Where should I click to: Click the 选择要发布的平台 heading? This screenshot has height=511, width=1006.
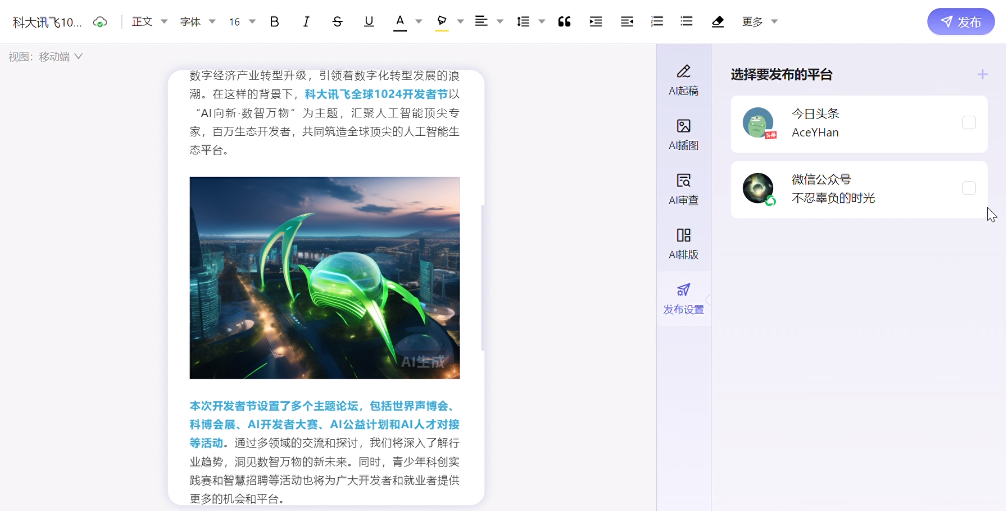click(781, 74)
